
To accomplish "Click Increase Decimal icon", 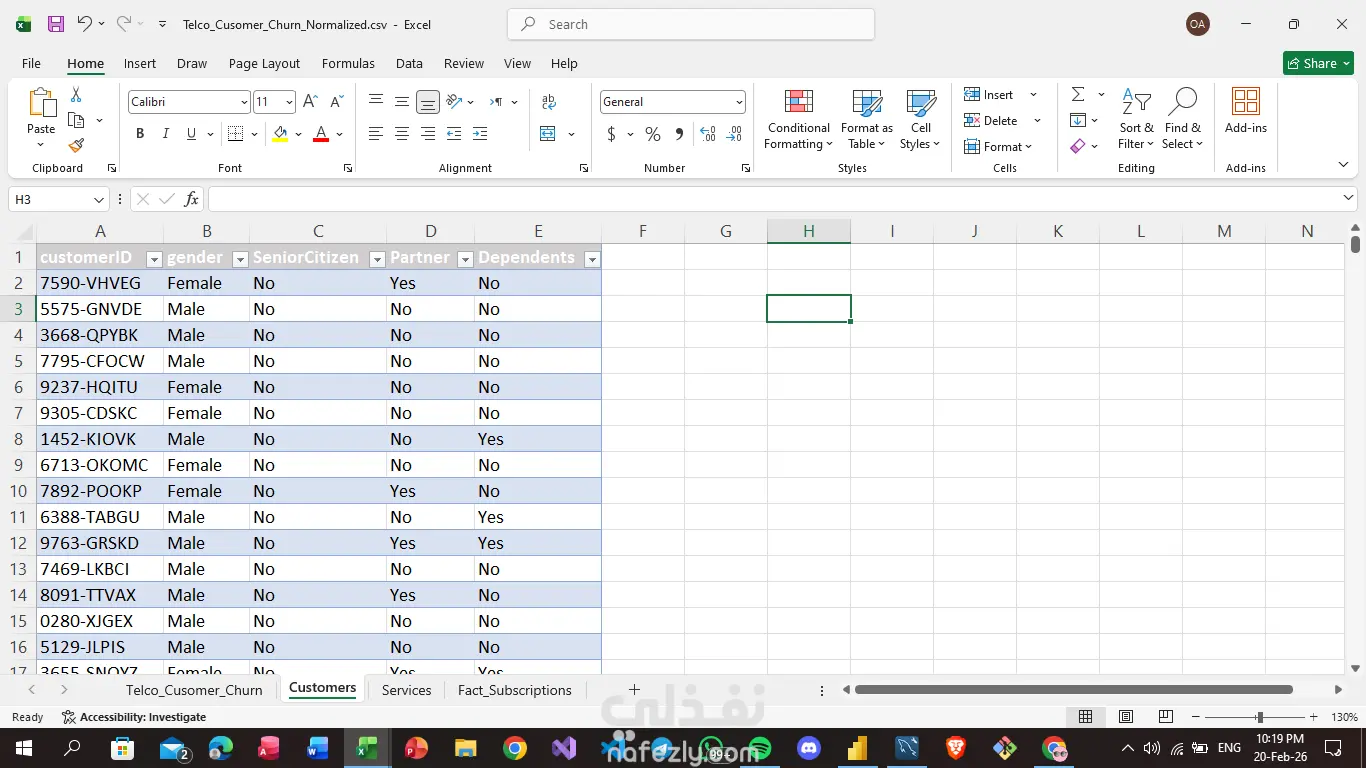I will tap(708, 134).
